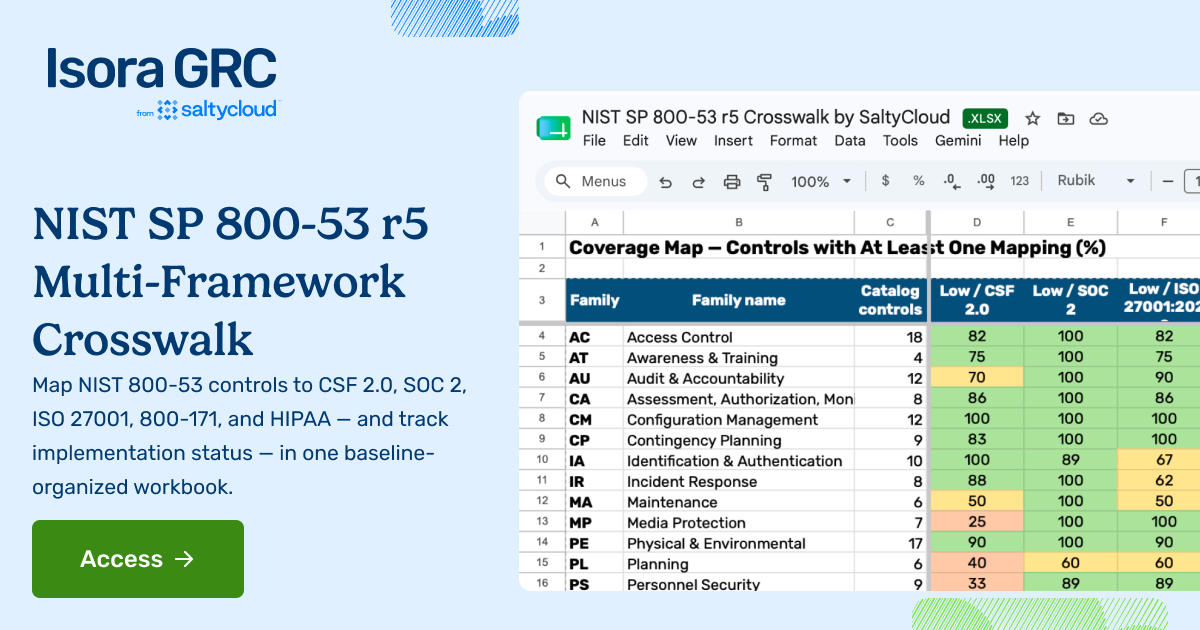Select column E header
Screen dimensions: 1200x630
click(x=1070, y=222)
